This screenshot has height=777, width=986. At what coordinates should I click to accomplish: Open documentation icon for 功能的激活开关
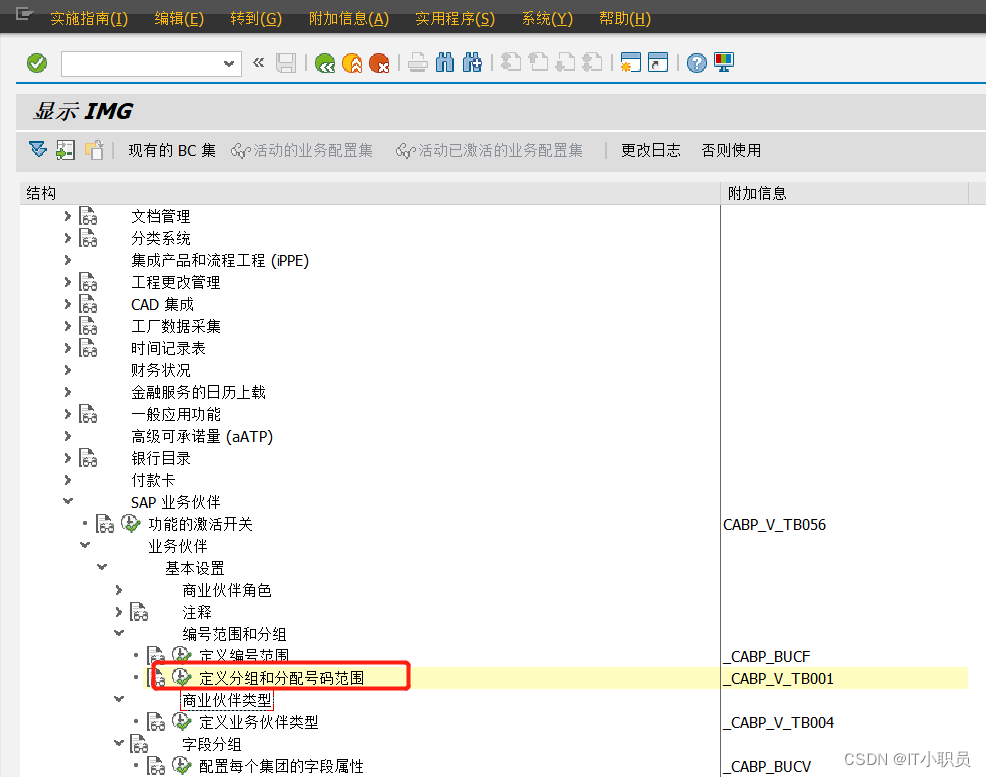(x=105, y=524)
